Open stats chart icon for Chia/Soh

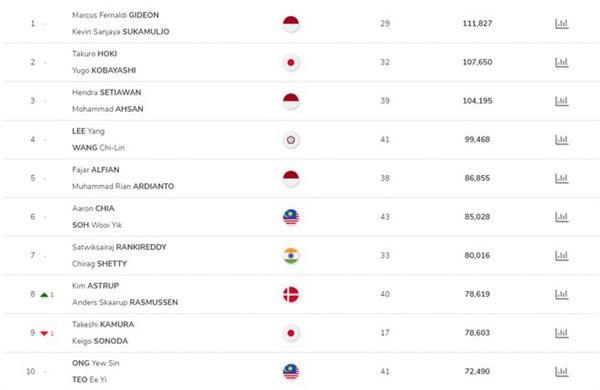(561, 217)
